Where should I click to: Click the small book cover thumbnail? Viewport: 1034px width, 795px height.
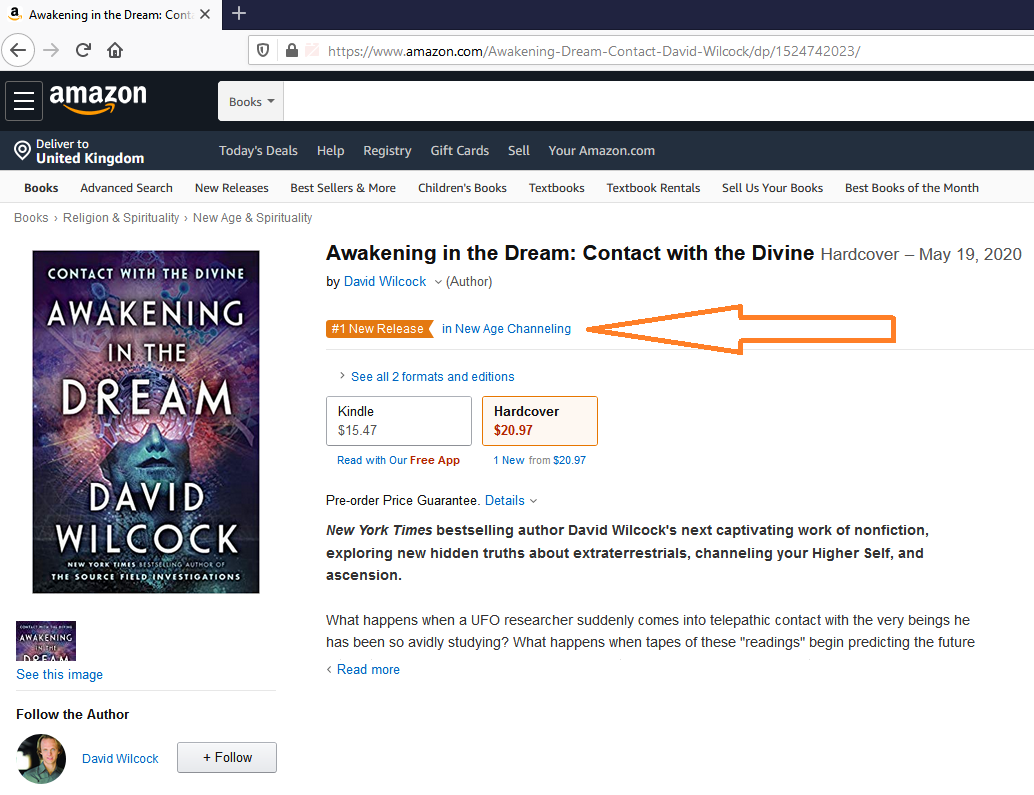pos(46,641)
